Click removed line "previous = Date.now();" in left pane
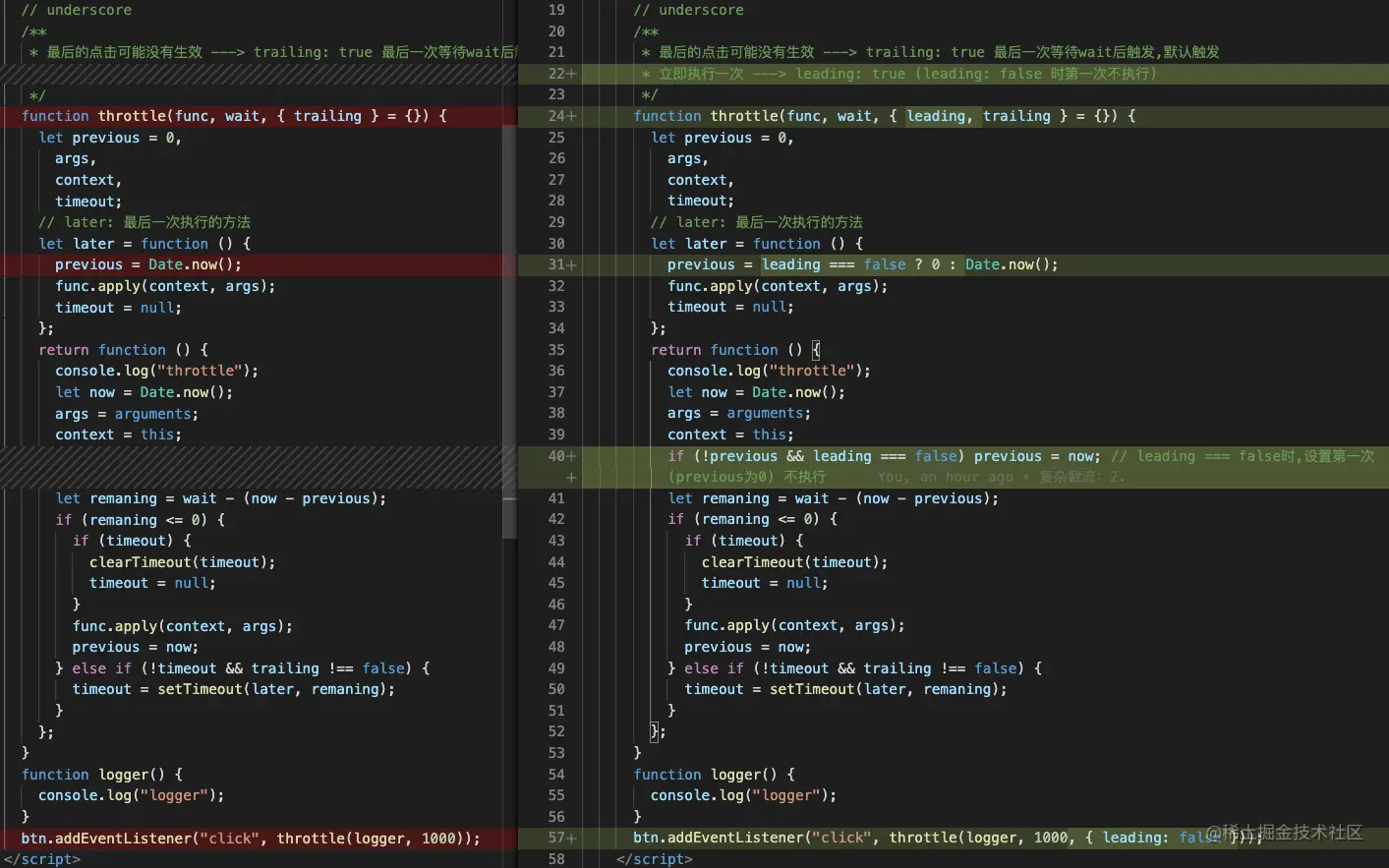The height and width of the screenshot is (868, 1389). tap(260, 264)
